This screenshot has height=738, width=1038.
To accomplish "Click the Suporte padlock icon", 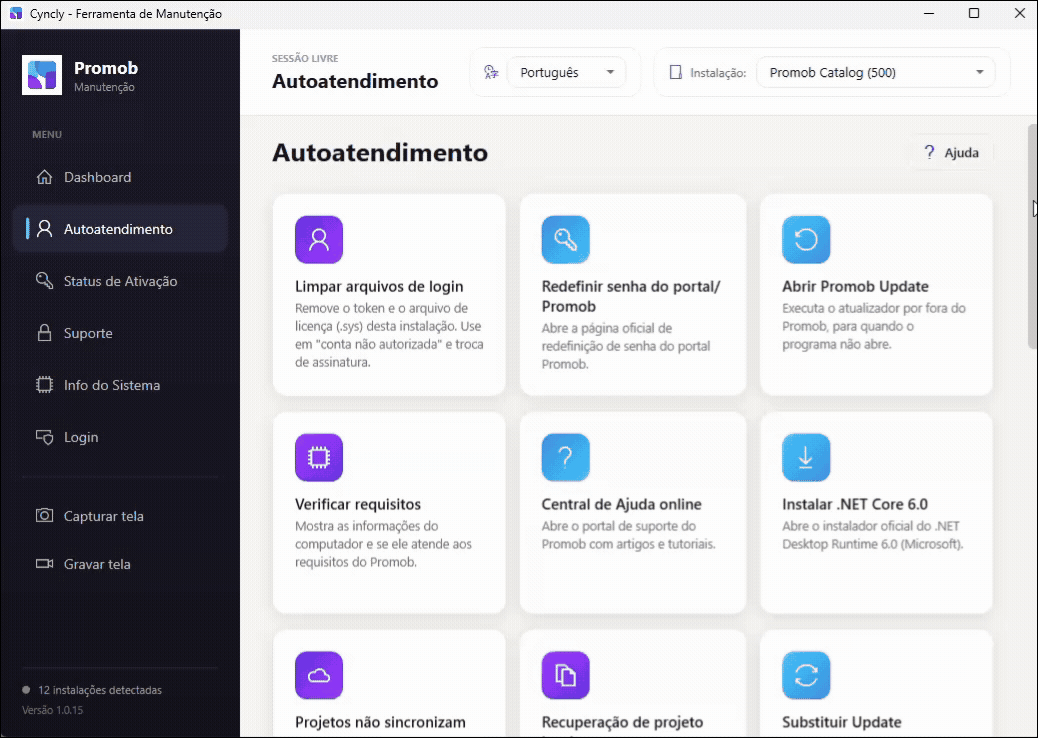I will click(x=44, y=333).
